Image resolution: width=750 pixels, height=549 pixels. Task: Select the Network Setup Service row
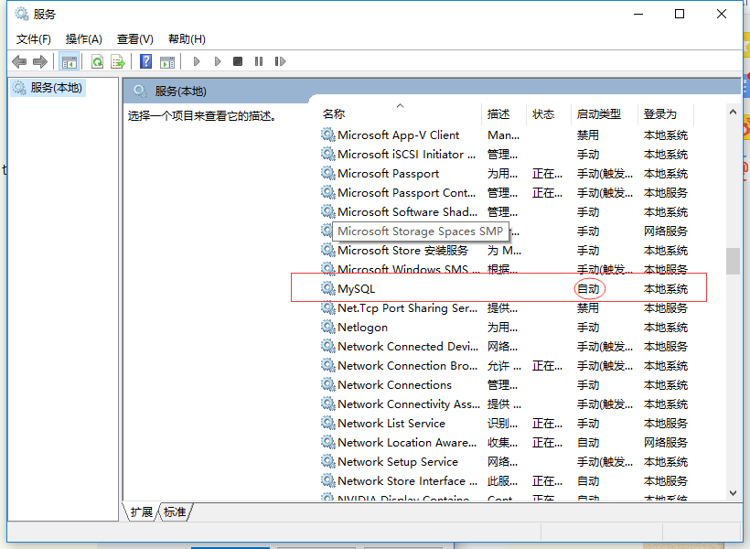(x=507, y=462)
